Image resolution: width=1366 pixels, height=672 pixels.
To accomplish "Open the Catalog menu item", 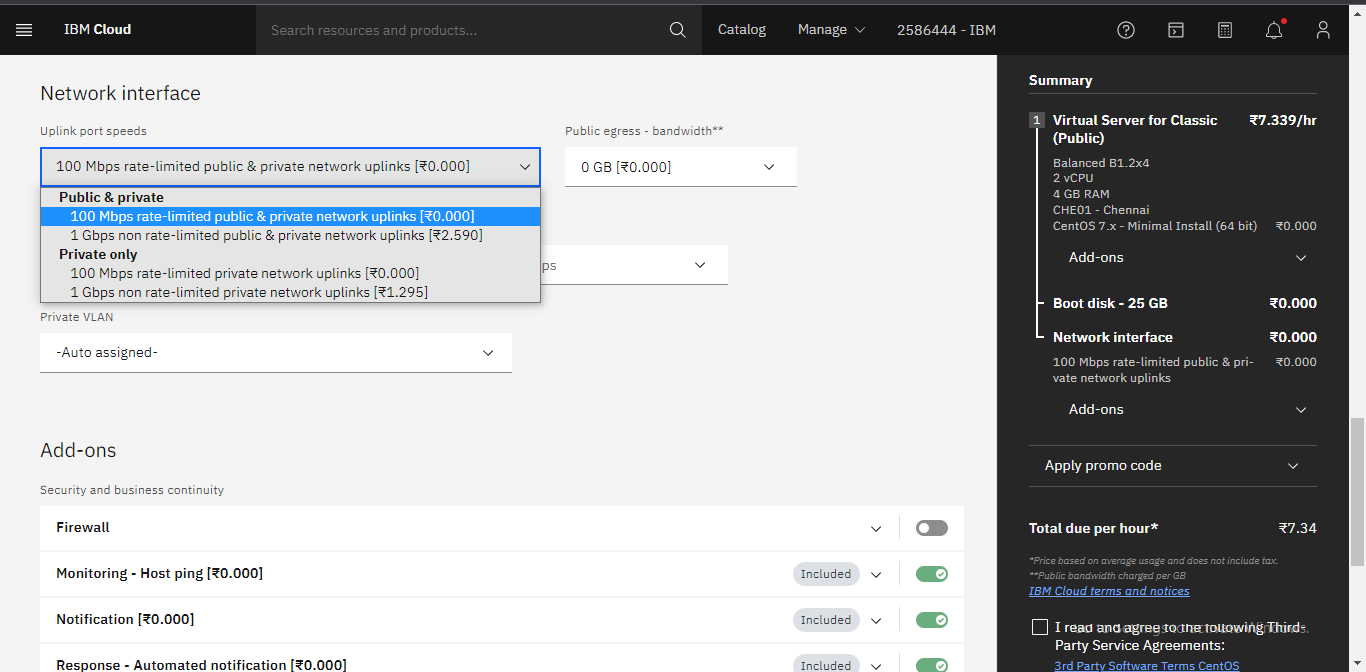I will point(741,30).
